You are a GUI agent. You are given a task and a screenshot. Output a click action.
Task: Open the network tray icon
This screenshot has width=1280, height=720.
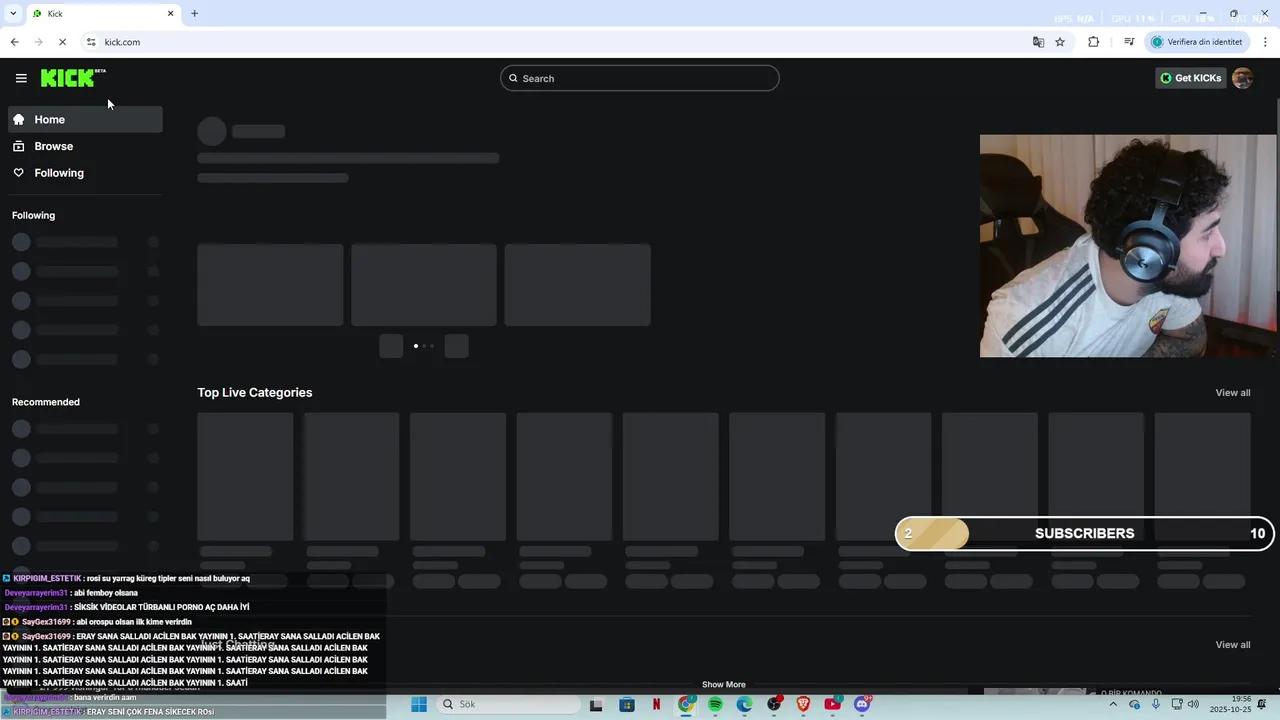(x=1176, y=704)
